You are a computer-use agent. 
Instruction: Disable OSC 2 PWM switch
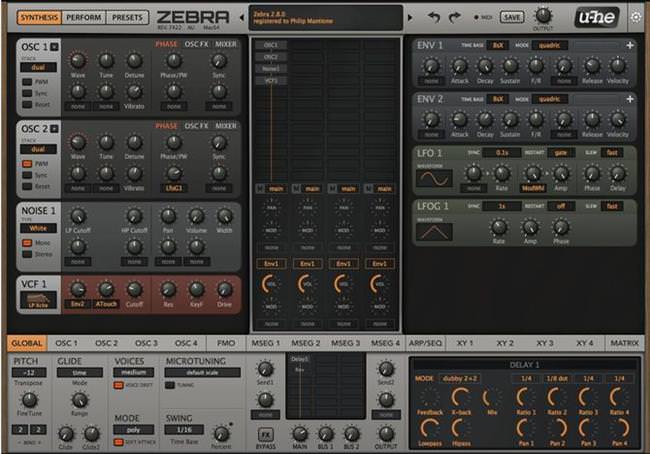pos(27,164)
